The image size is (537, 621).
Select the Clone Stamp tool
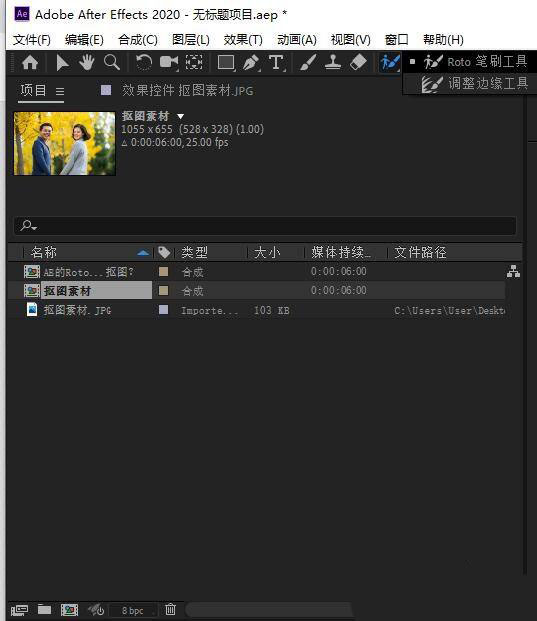click(x=333, y=63)
